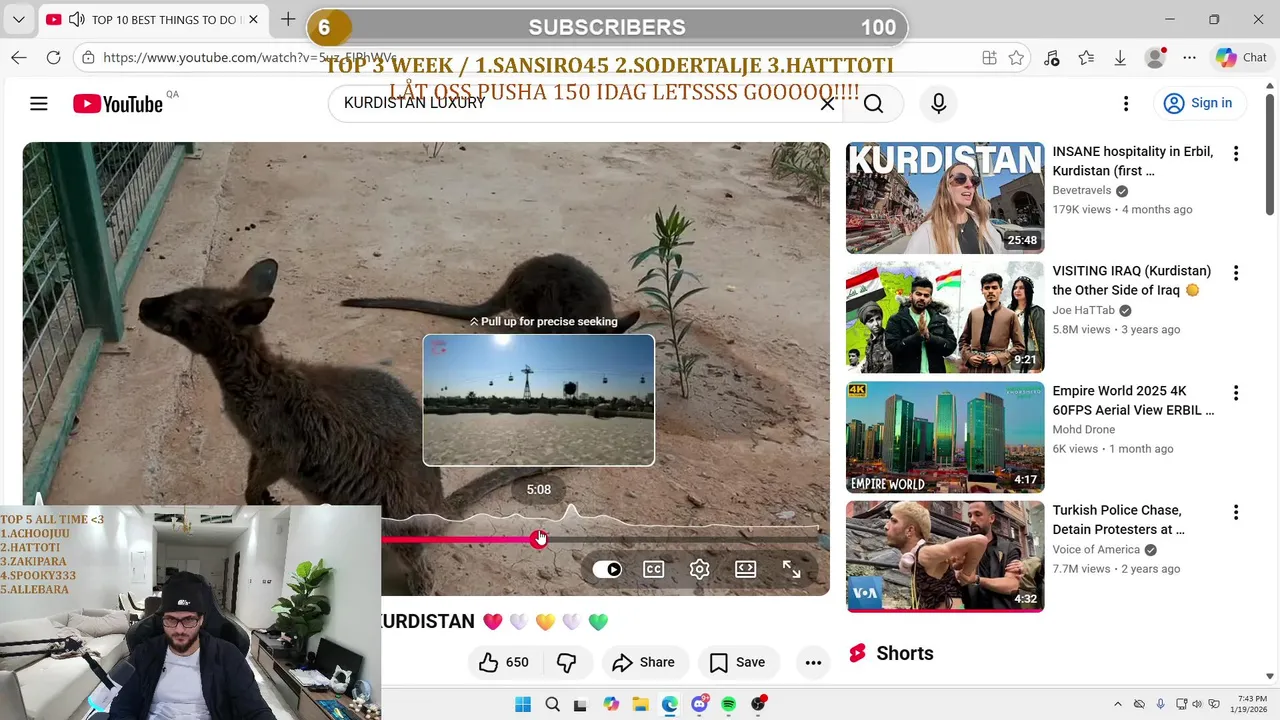This screenshot has width=1280, height=720.
Task: Toggle autoplay switch in player
Action: pos(607,569)
